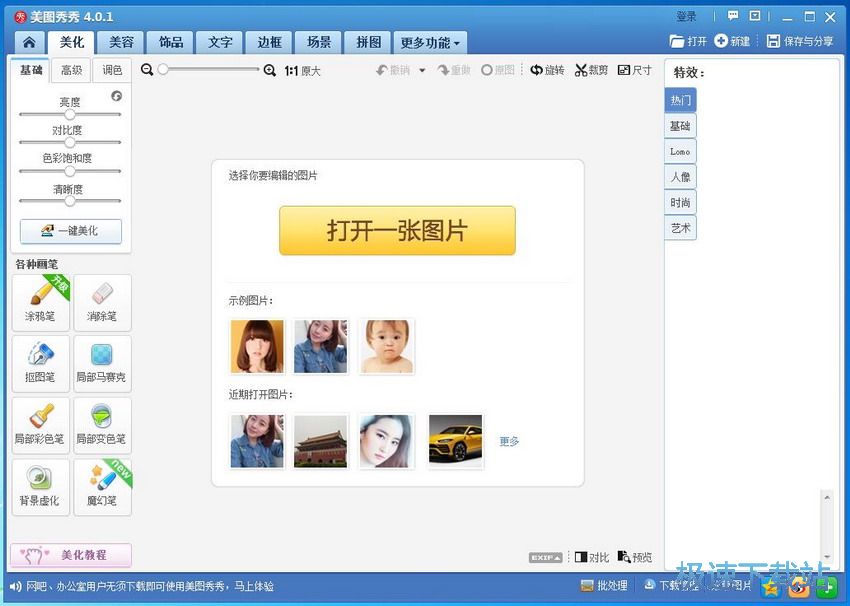
Task: Select the Lomo effects category
Action: [680, 151]
